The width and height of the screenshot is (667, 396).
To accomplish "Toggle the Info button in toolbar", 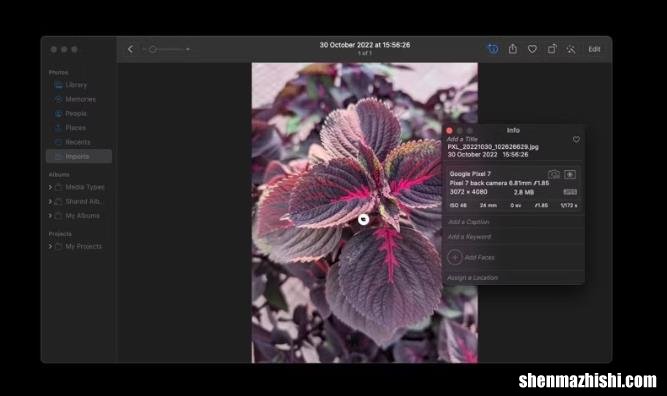I will (493, 49).
